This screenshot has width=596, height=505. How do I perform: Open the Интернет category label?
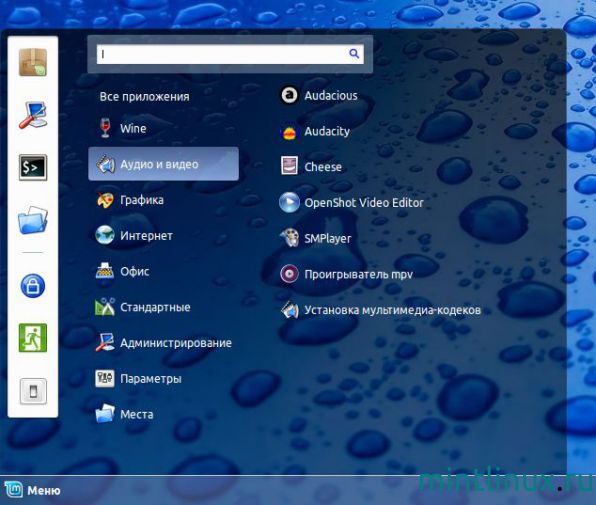(x=146, y=236)
